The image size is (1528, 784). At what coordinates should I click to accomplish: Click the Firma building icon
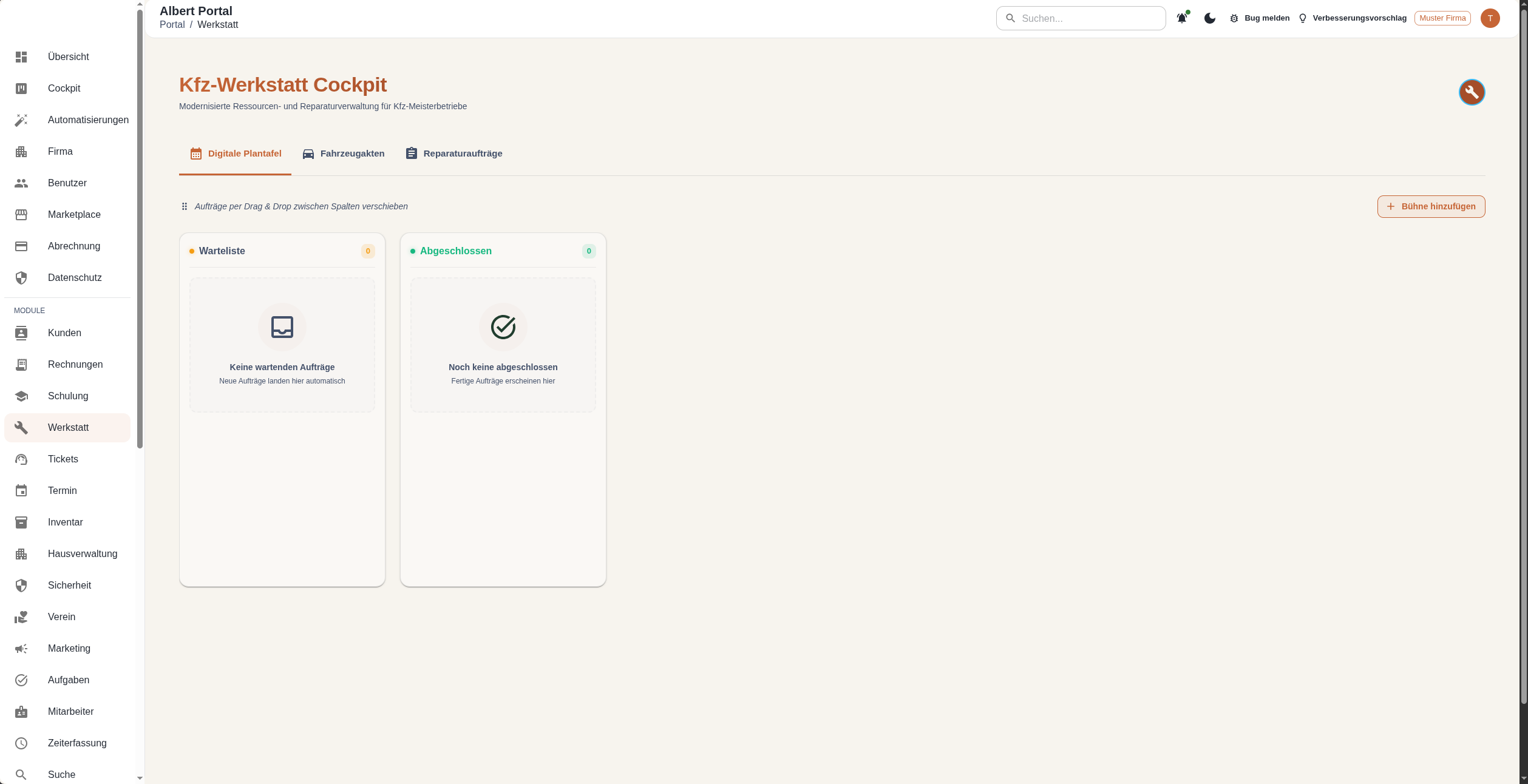pyautogui.click(x=21, y=152)
